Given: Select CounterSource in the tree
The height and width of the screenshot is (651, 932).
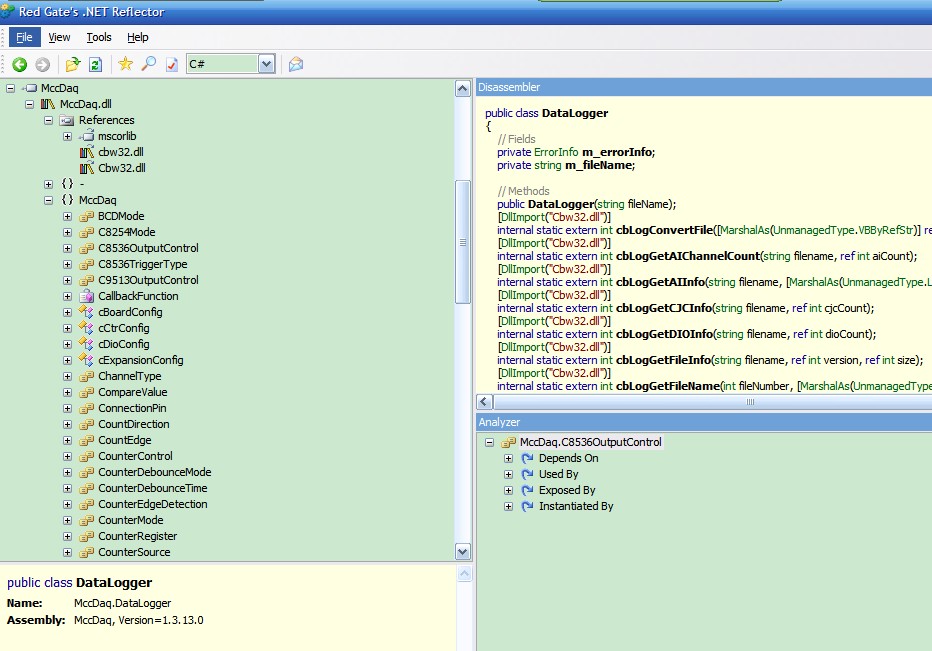Looking at the screenshot, I should point(134,552).
